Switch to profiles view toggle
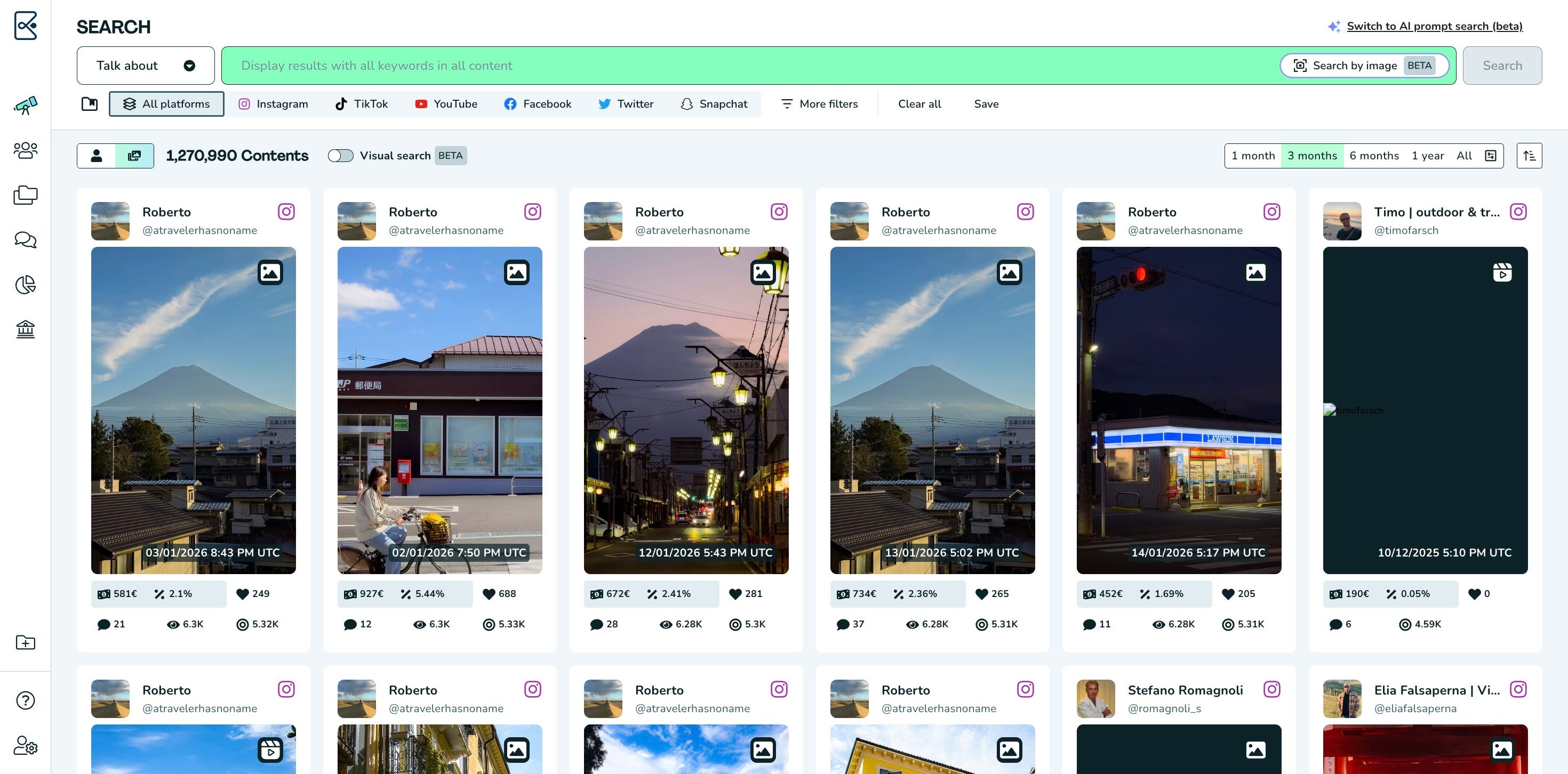This screenshot has width=1568, height=774. [96, 156]
